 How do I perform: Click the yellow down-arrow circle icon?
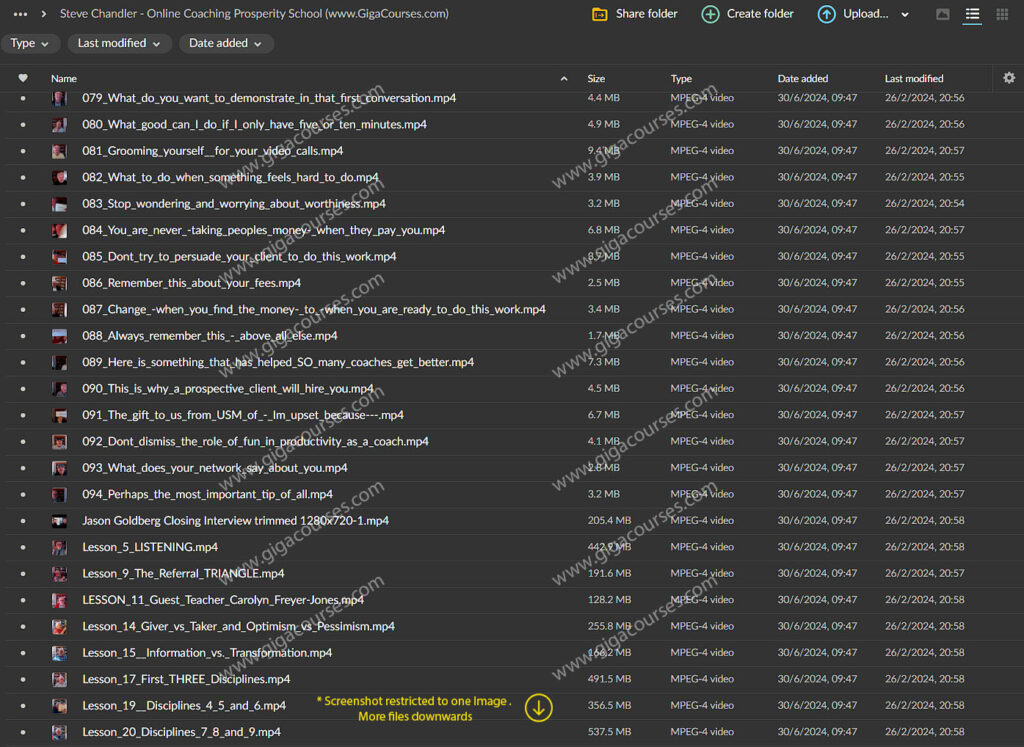tap(539, 708)
